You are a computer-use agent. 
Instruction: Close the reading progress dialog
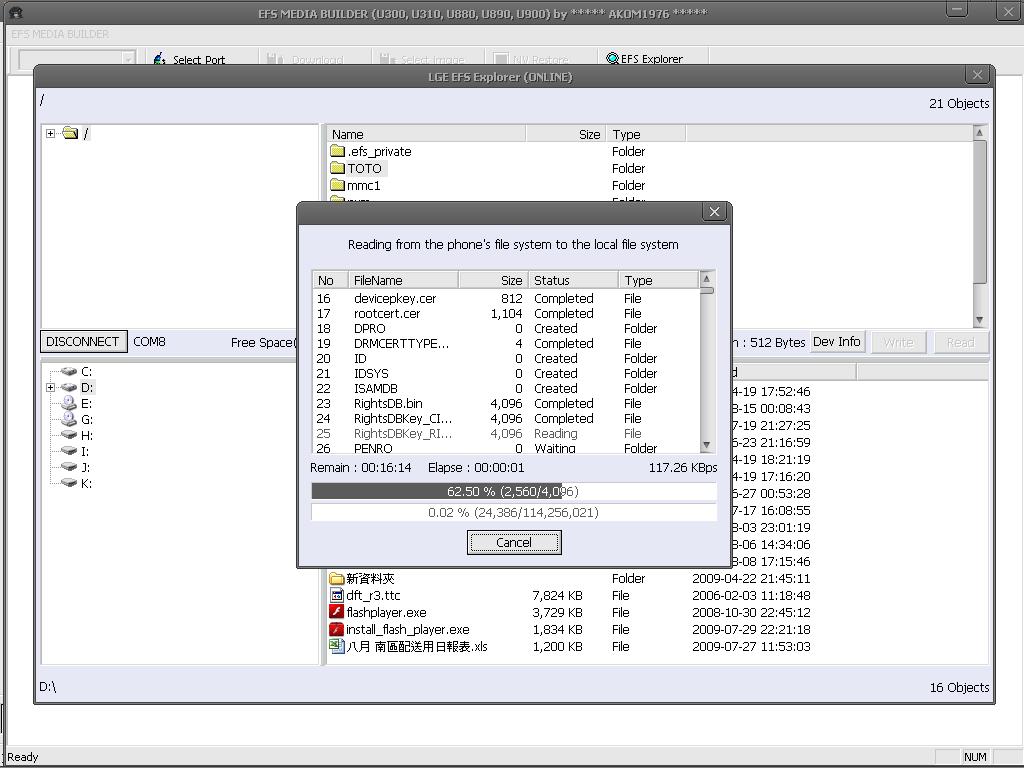(714, 212)
